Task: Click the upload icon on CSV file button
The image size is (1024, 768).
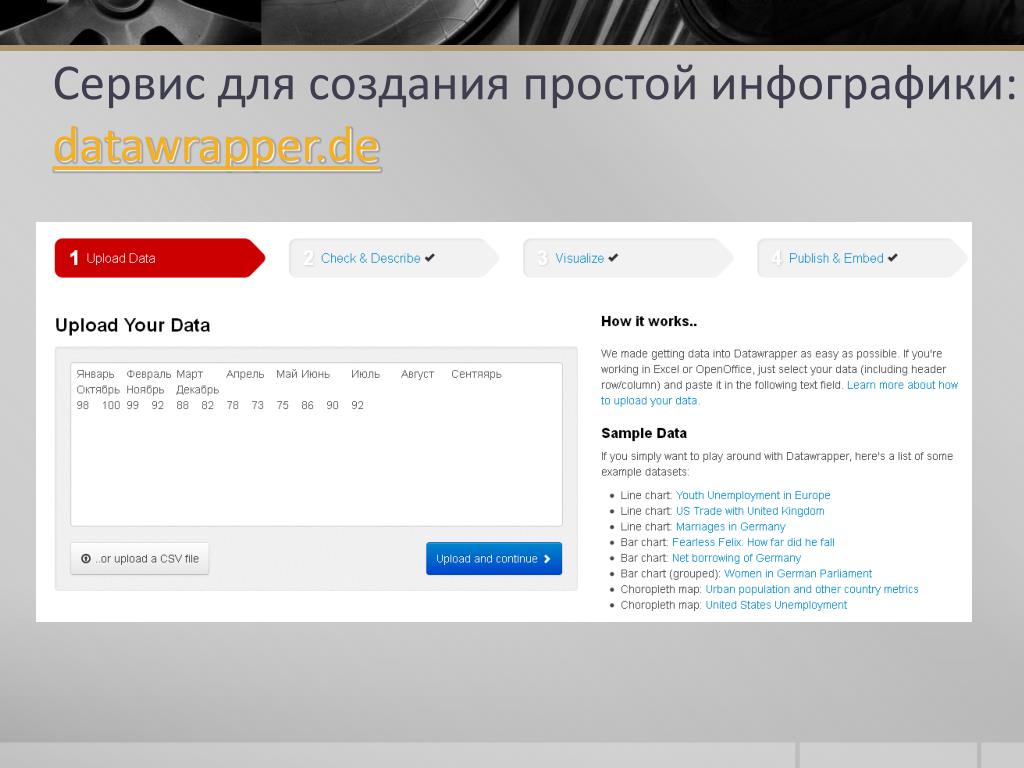Action: coord(86,559)
